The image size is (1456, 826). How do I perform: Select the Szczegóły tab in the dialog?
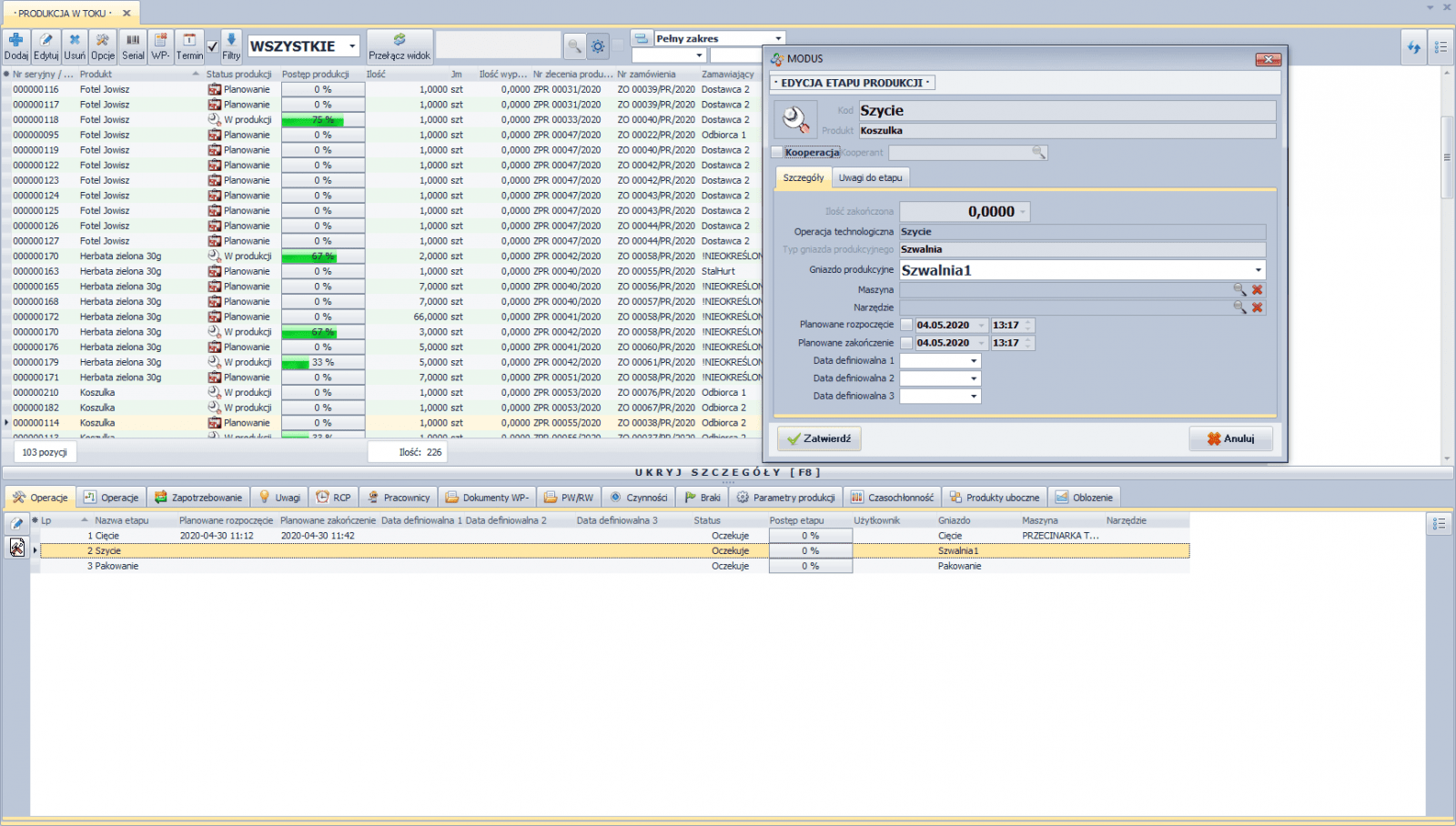[x=804, y=177]
